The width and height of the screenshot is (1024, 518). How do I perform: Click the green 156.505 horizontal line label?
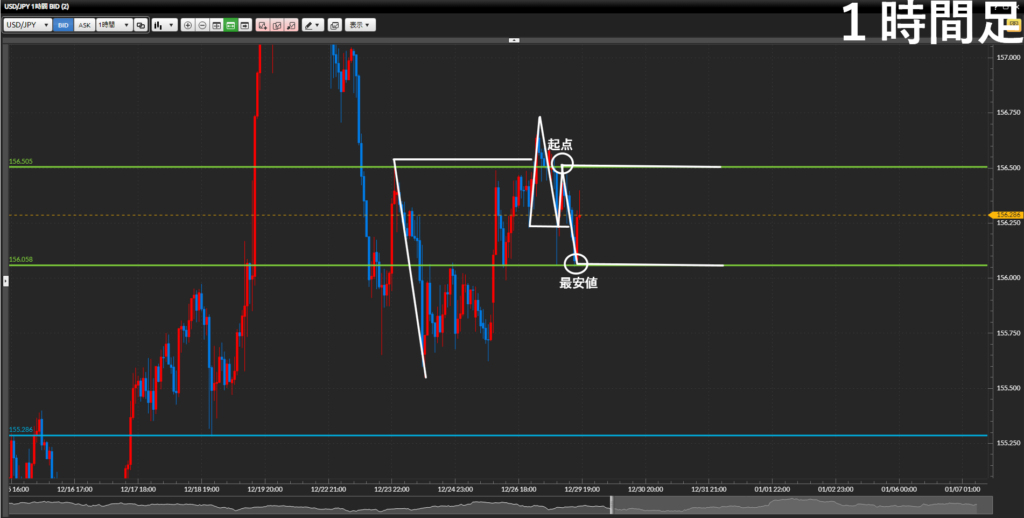tap(21, 161)
